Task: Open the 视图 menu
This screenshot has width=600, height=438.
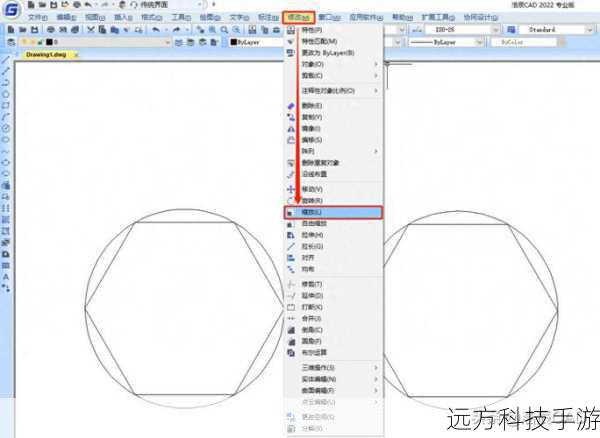Action: 95,18
